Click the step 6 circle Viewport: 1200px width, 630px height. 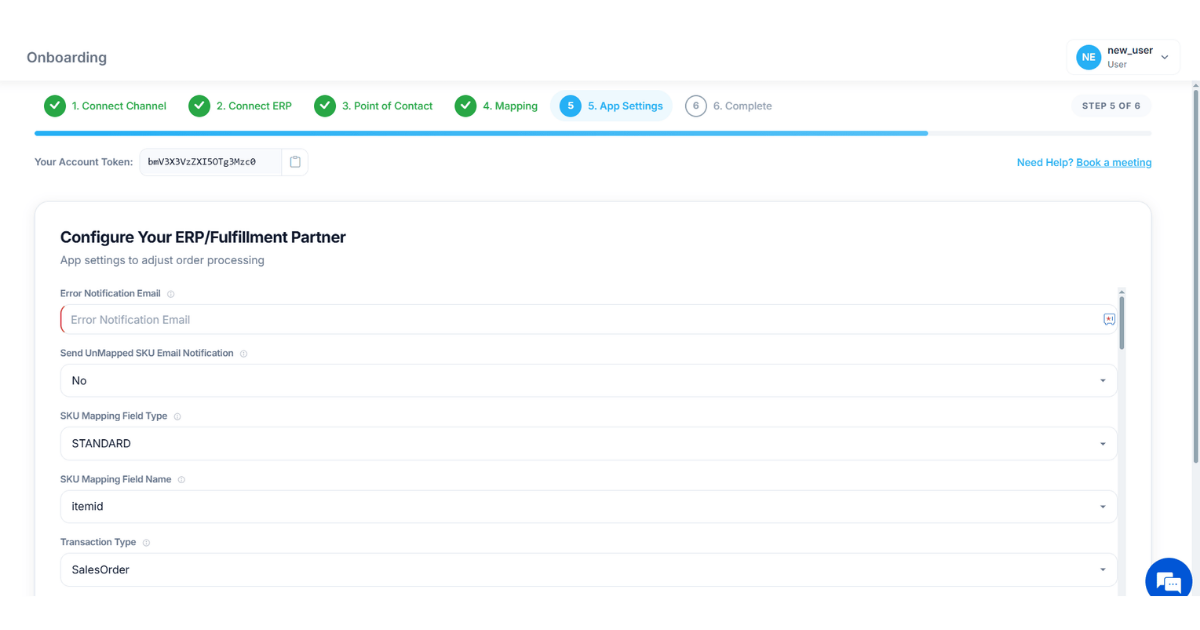(x=696, y=106)
